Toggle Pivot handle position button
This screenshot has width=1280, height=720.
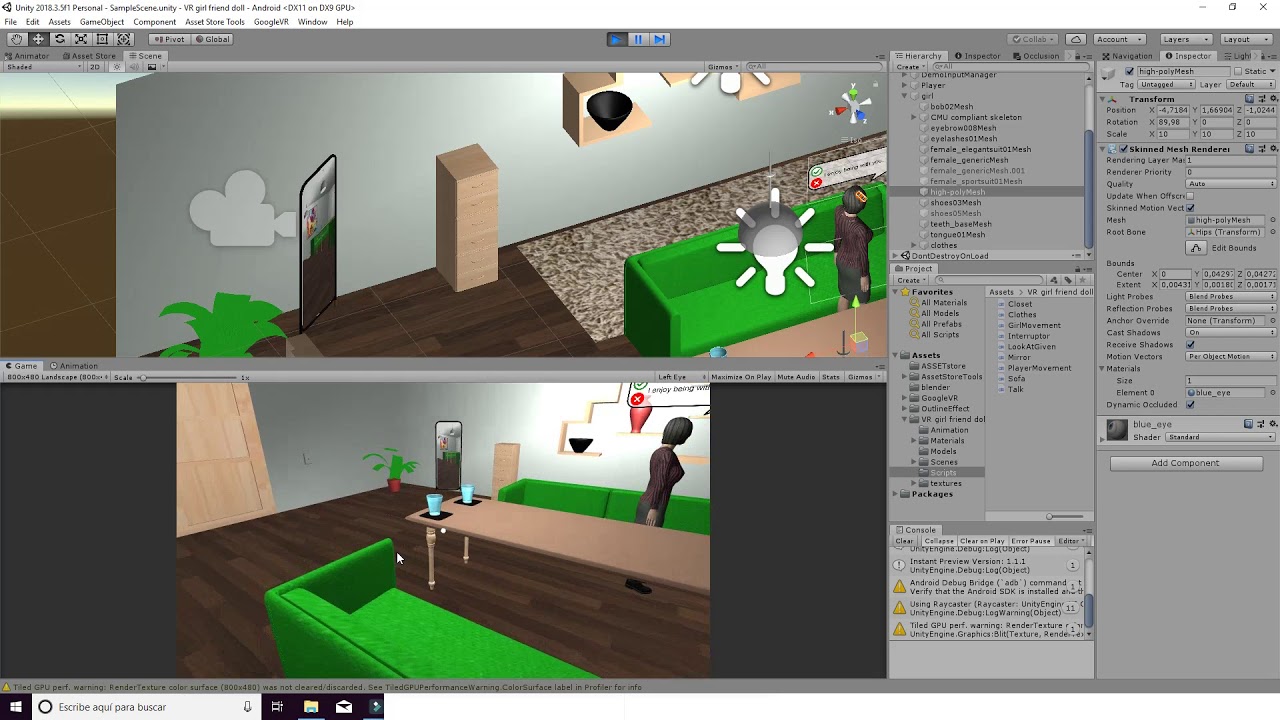[x=169, y=39]
